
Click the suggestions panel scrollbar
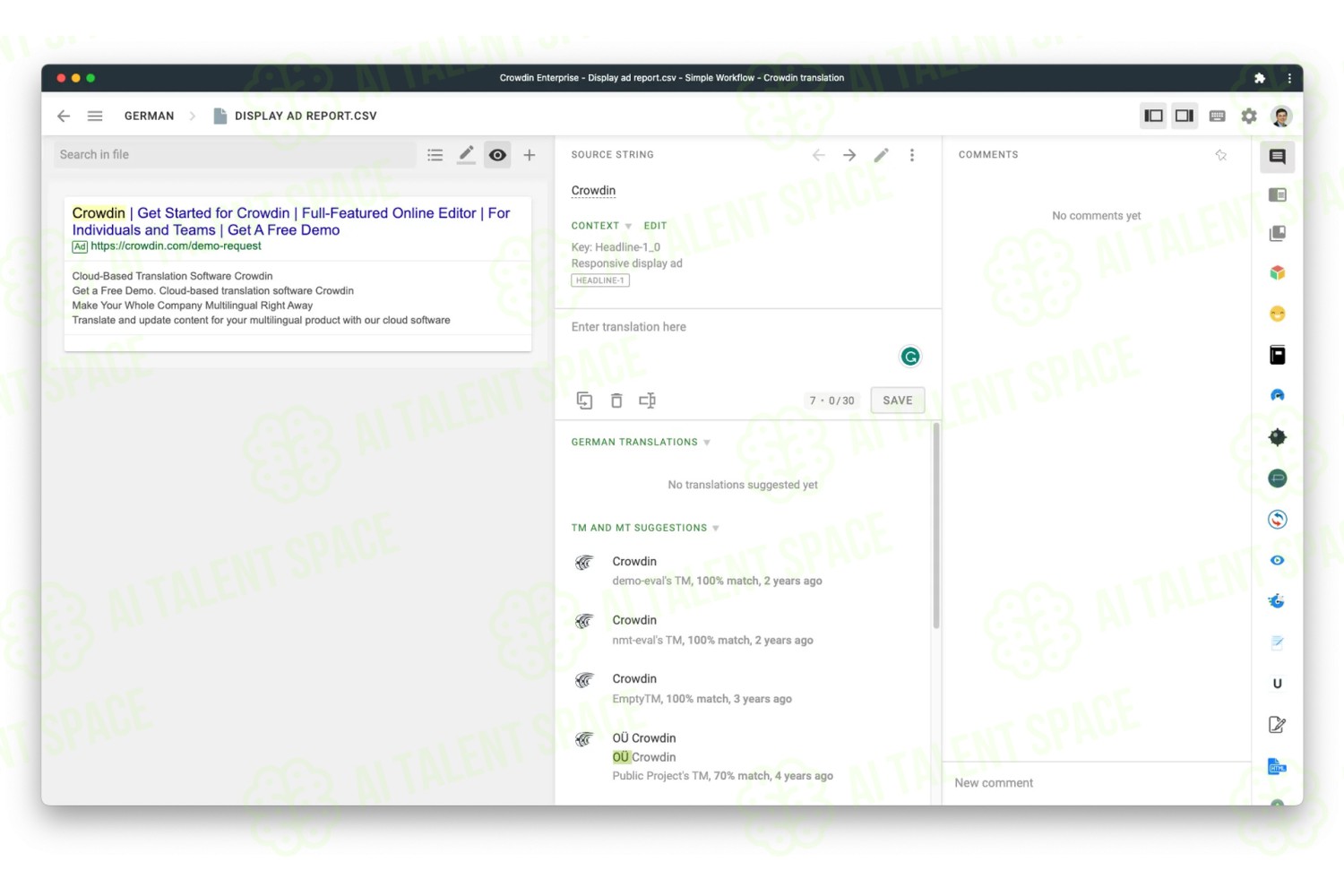(936, 526)
